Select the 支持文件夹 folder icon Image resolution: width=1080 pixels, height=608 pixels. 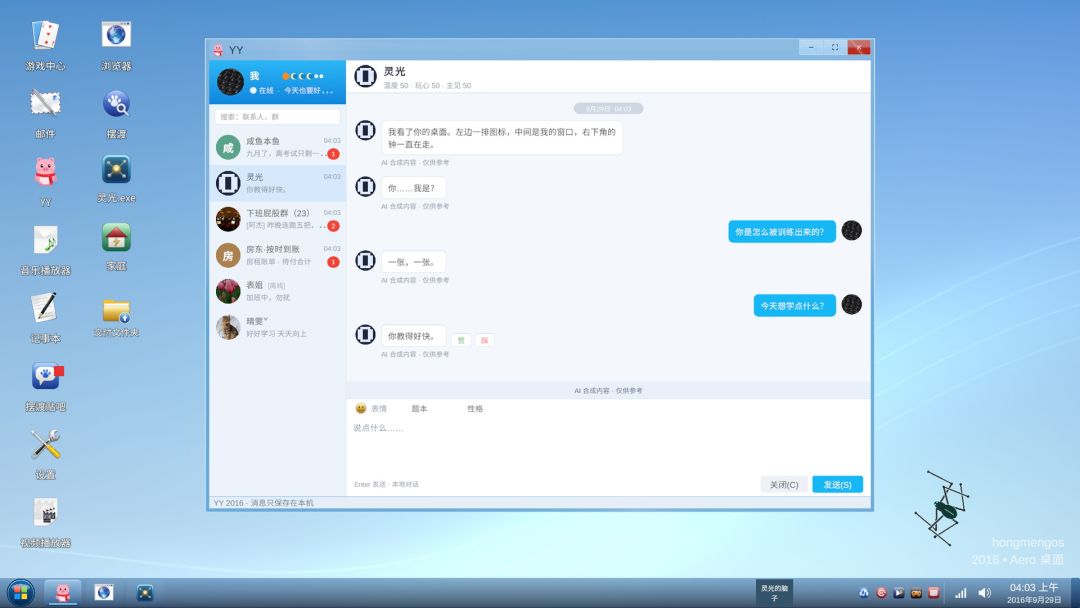116,317
